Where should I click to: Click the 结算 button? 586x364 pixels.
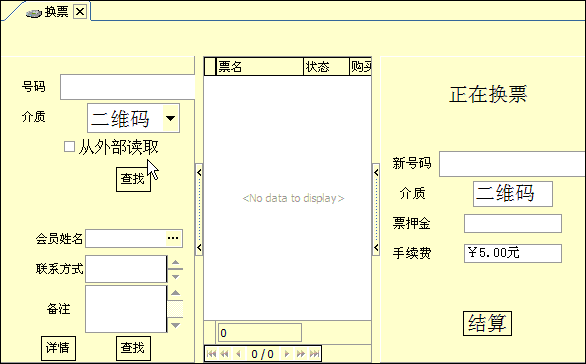pyautogui.click(x=487, y=323)
